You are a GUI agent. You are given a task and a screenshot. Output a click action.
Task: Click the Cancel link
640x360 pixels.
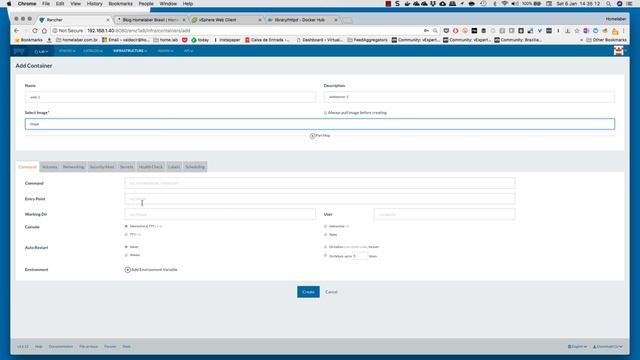point(331,292)
